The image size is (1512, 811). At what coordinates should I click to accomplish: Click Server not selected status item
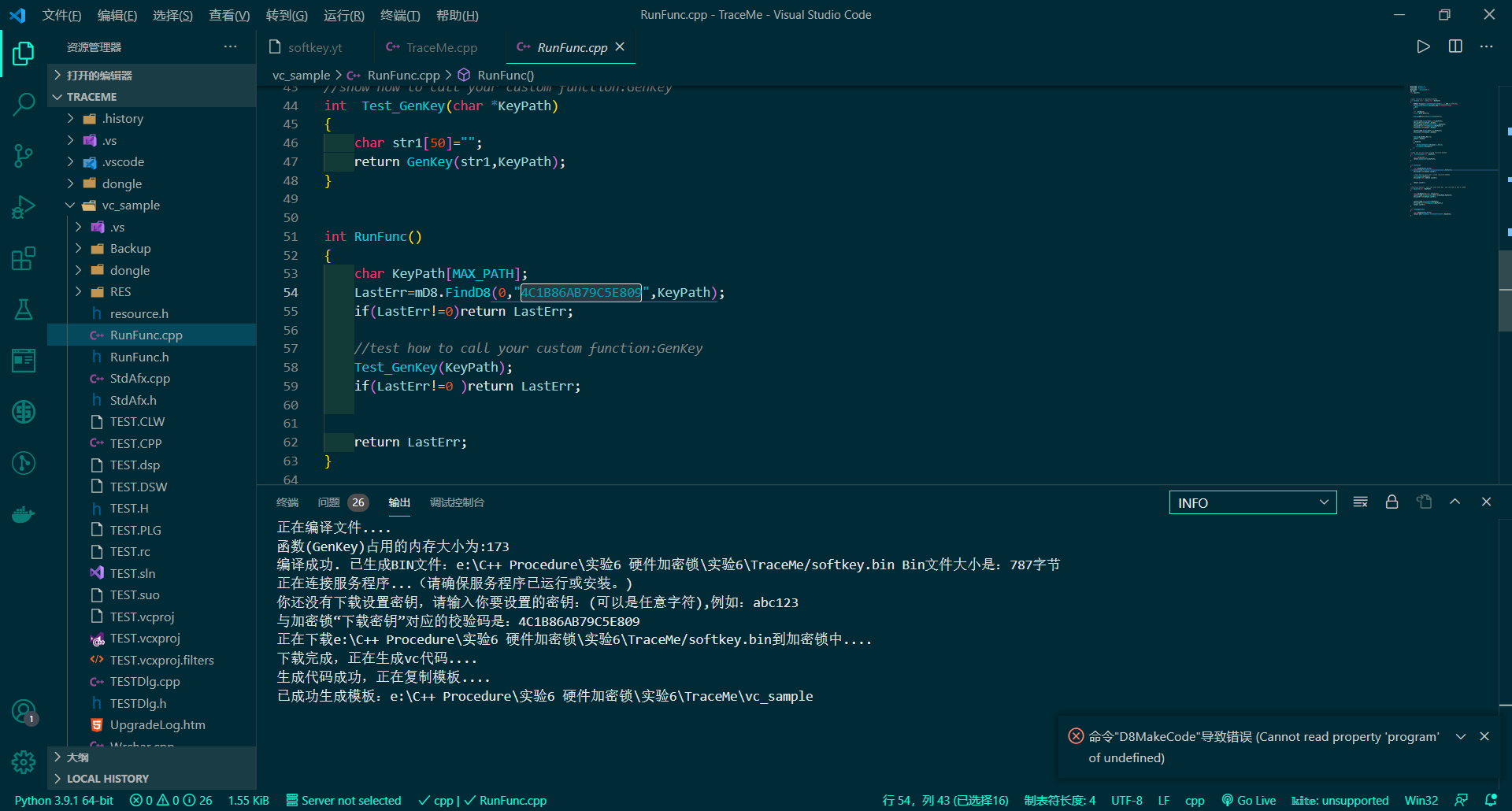click(343, 800)
